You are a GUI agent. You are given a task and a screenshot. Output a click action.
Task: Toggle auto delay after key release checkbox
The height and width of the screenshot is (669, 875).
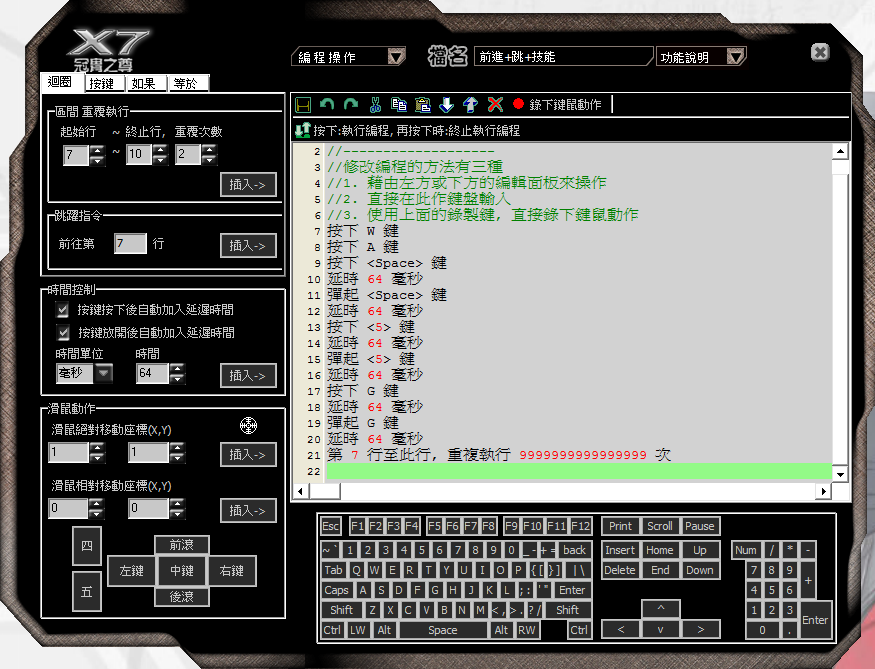coord(63,332)
